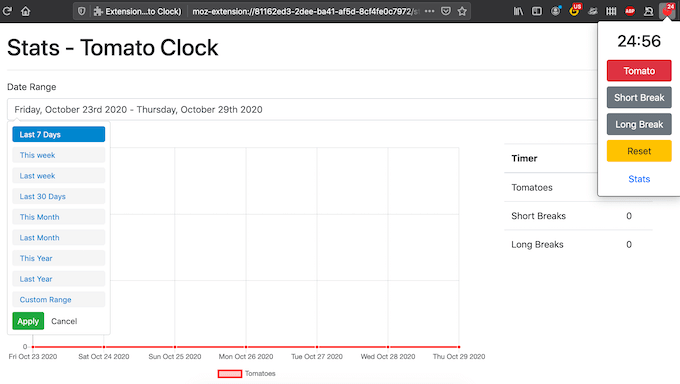
Task: Choose the This Month range option
Action: tap(59, 217)
